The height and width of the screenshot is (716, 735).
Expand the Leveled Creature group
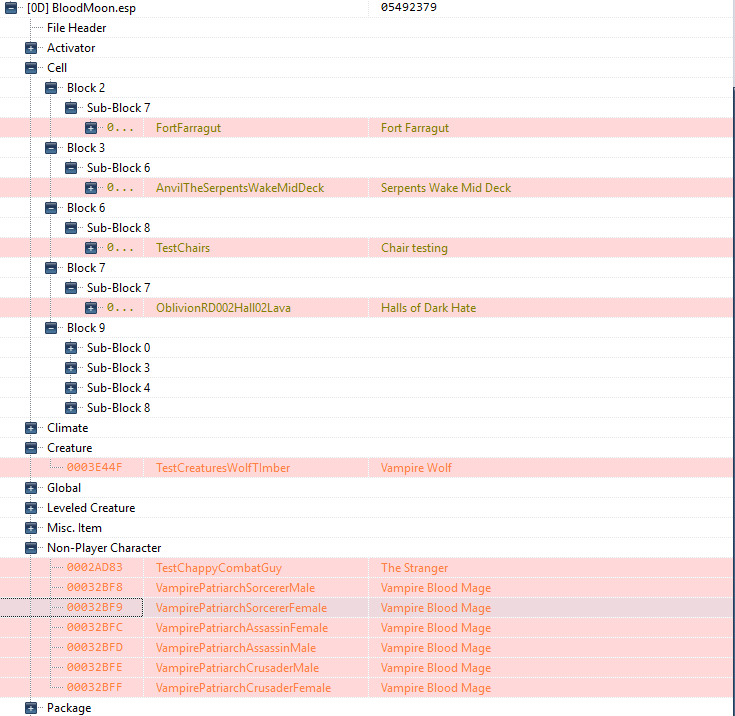[30, 508]
